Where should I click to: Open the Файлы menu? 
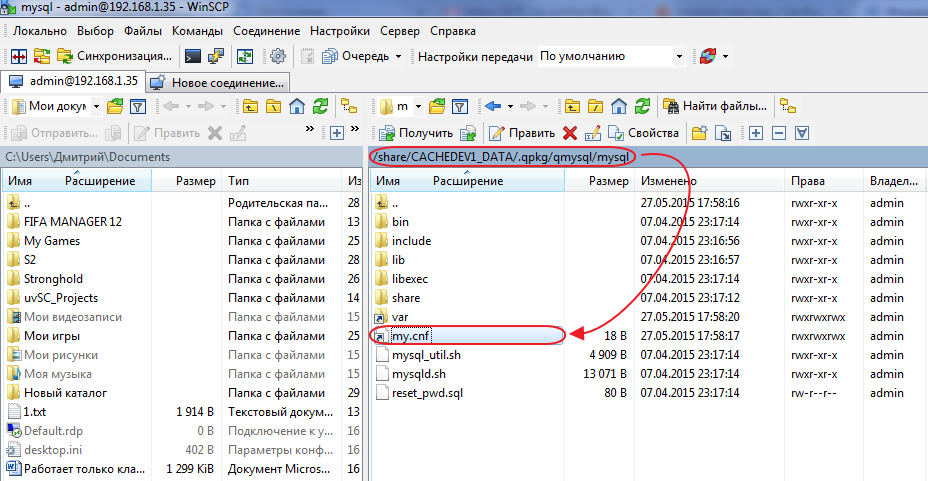(x=143, y=31)
